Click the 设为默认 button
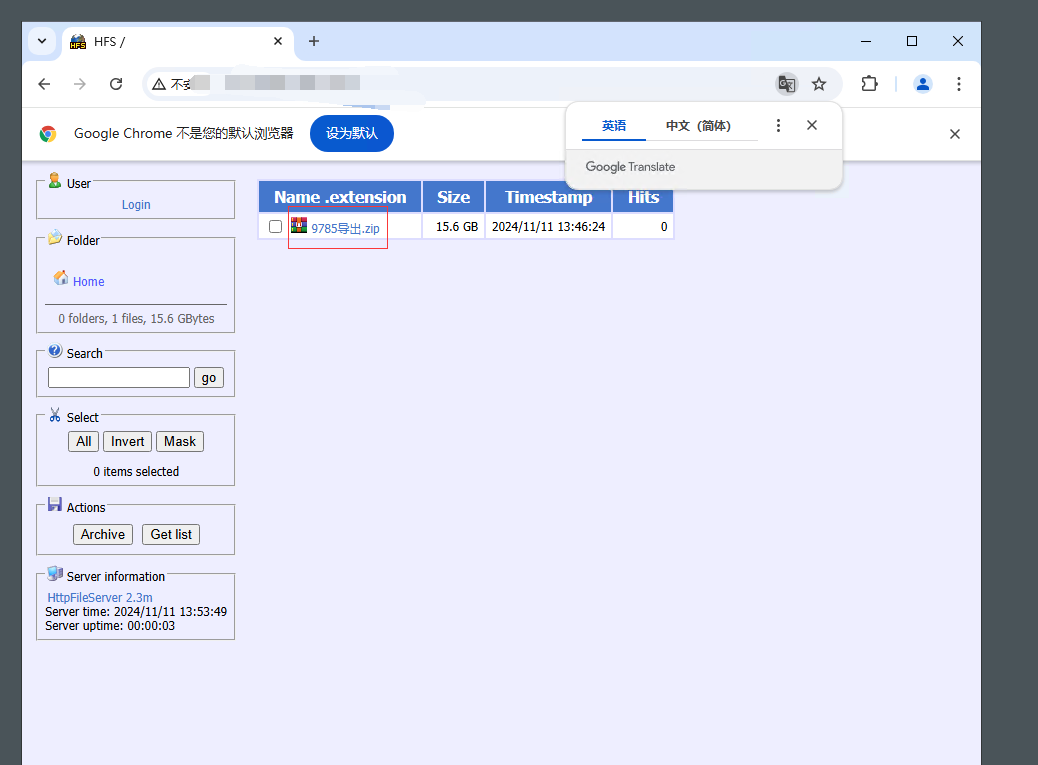 point(351,134)
